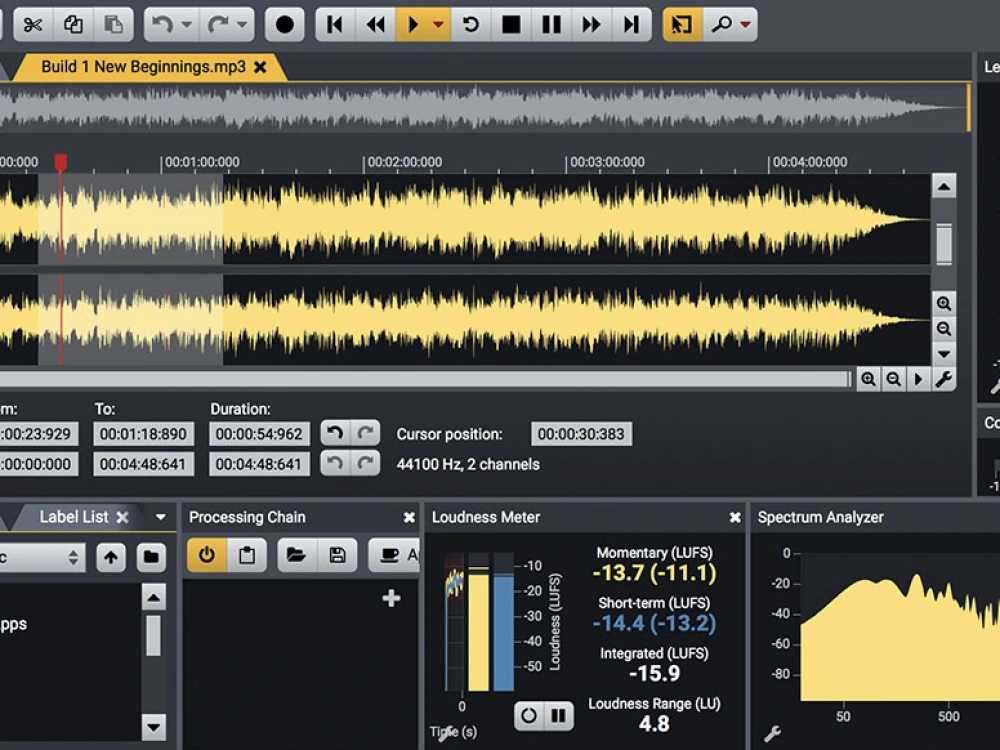Close the Label List tab
The height and width of the screenshot is (750, 1000).
122,518
